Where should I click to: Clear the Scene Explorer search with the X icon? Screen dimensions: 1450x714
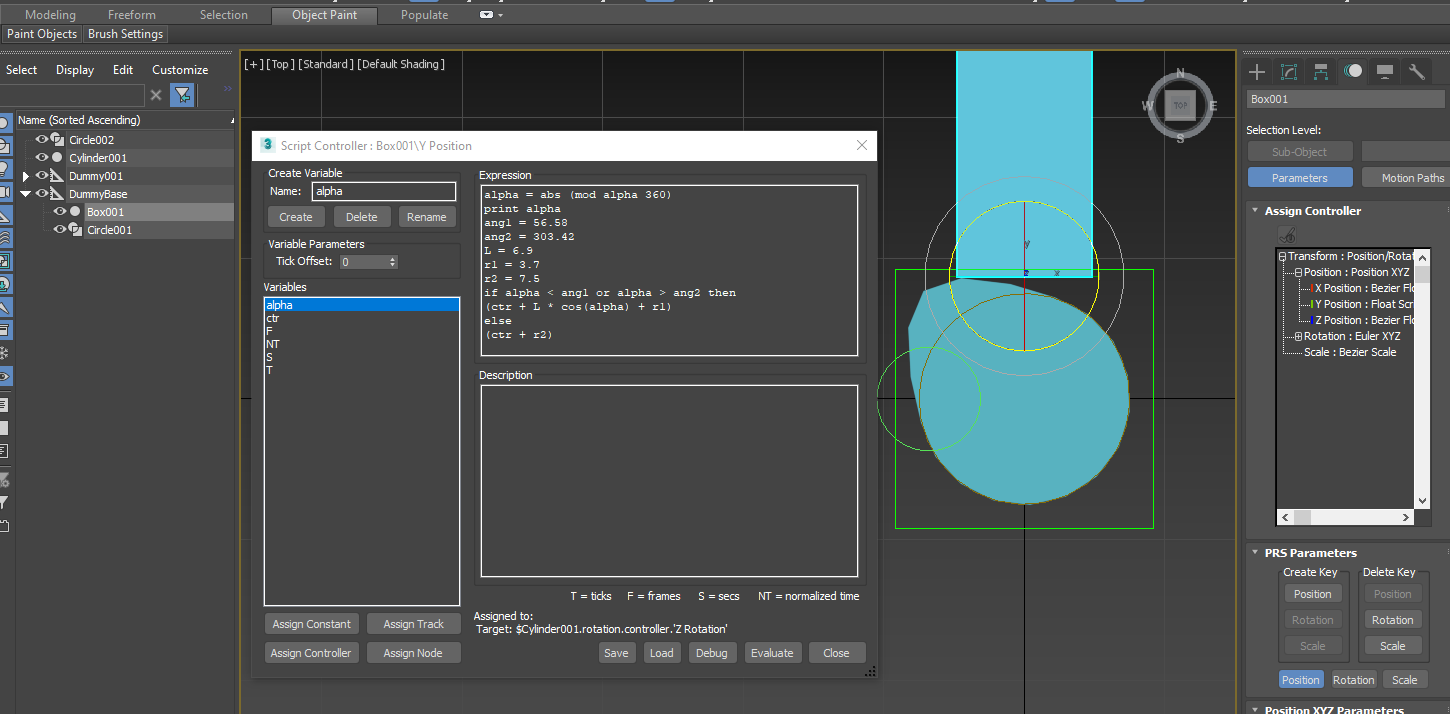[157, 94]
